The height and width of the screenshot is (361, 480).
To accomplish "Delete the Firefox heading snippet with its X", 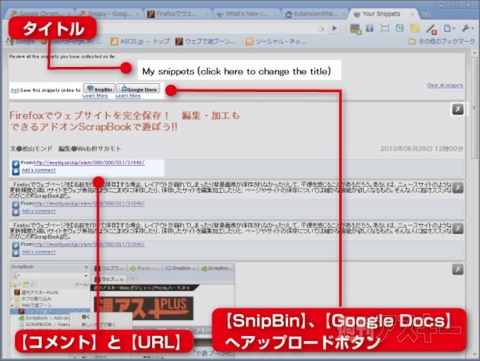I will (x=458, y=109).
